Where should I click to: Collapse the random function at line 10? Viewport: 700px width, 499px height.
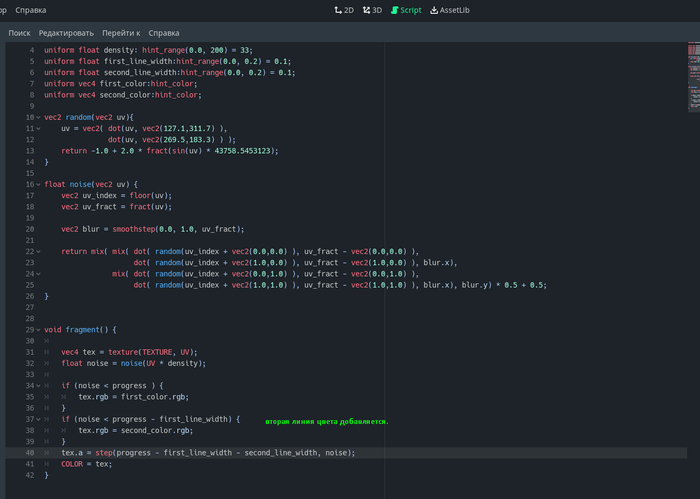point(38,118)
